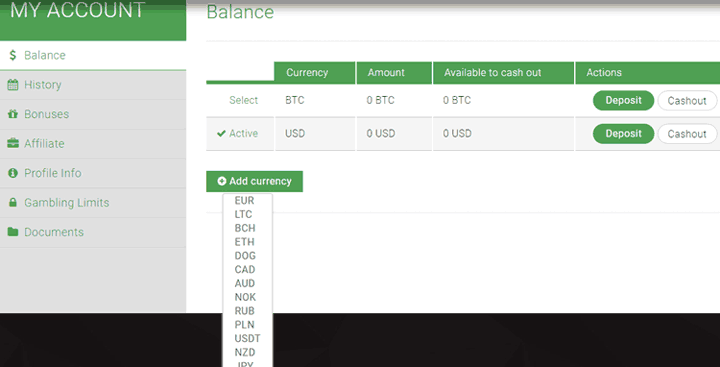720x367 pixels.
Task: Open the History section
Action: (x=93, y=85)
